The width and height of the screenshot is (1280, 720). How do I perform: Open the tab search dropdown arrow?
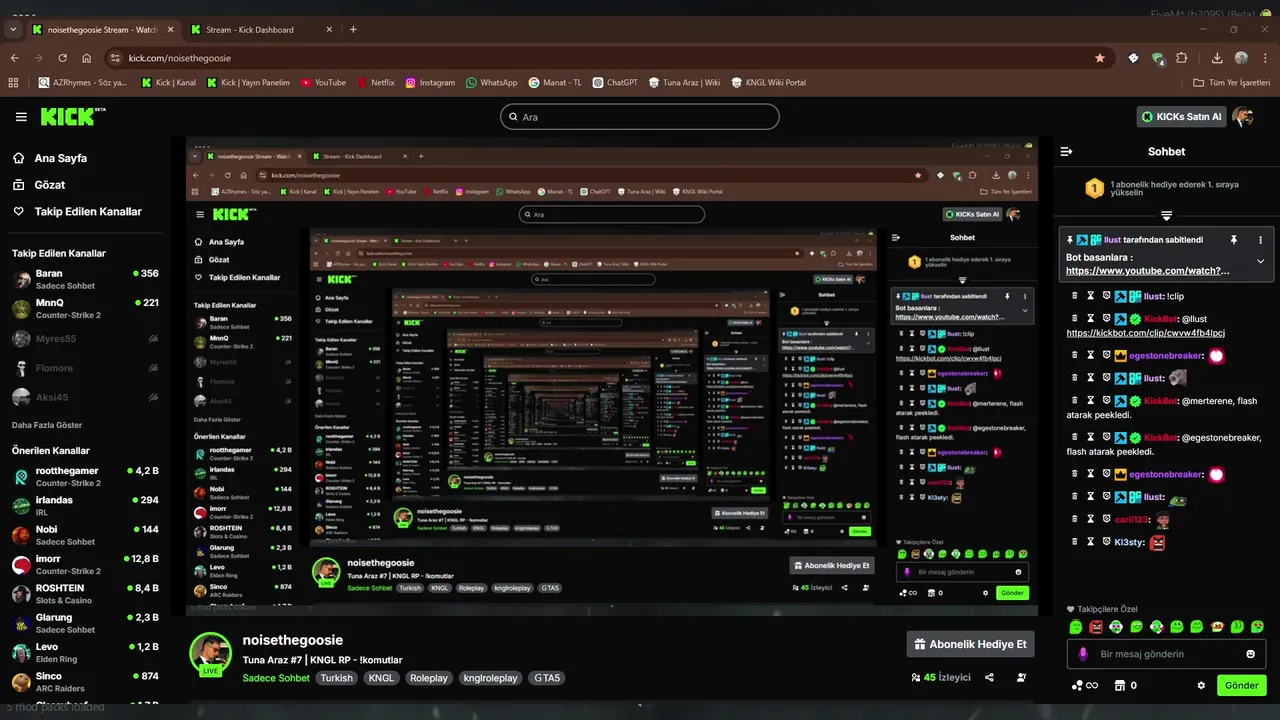(x=13, y=30)
